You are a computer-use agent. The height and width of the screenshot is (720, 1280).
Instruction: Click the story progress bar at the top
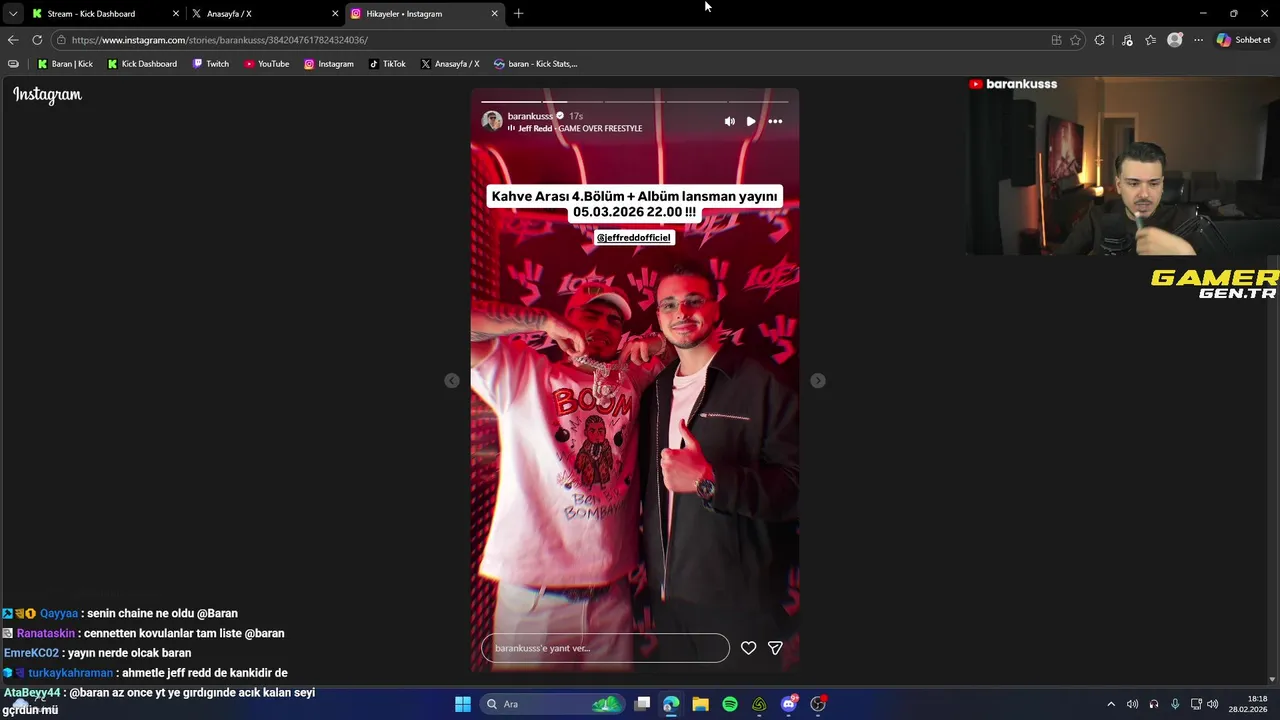tap(634, 101)
